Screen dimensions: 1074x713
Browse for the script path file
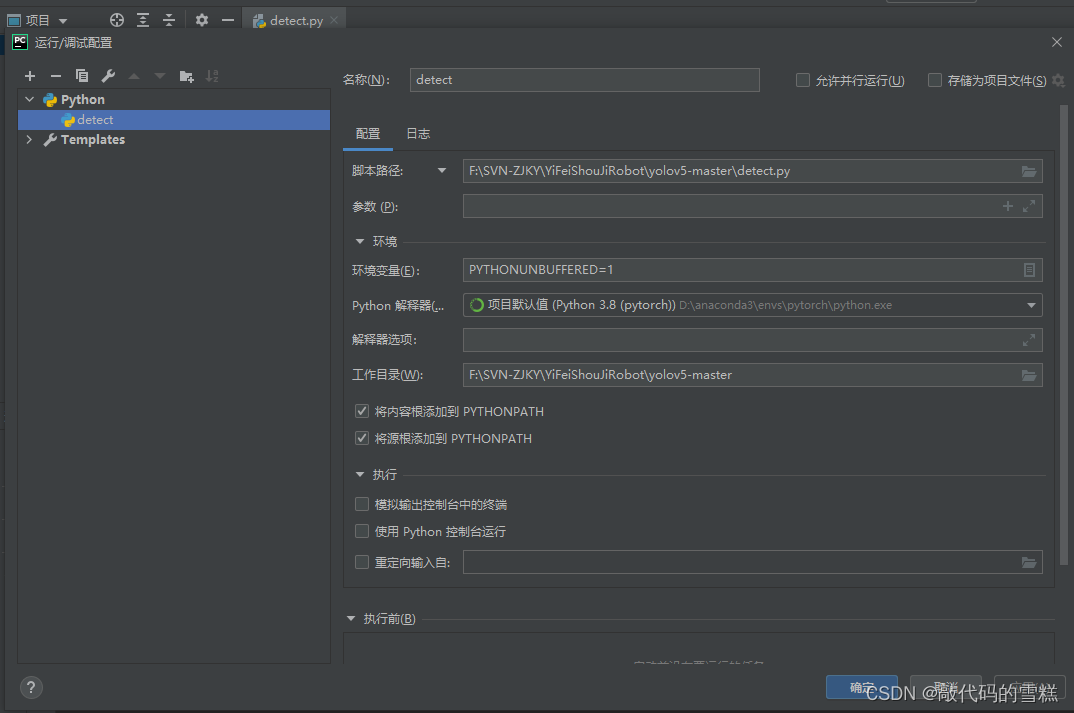click(1028, 170)
